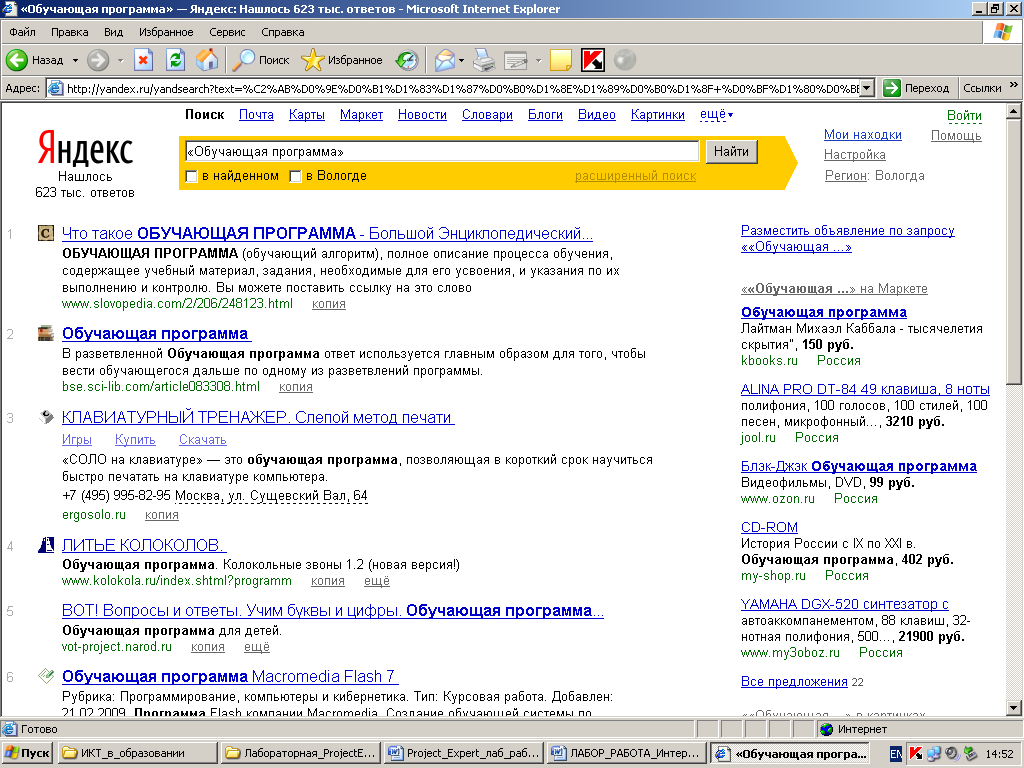The image size is (1024, 768).
Task: Click the vertical scrollbar up arrow
Action: 1014,112
